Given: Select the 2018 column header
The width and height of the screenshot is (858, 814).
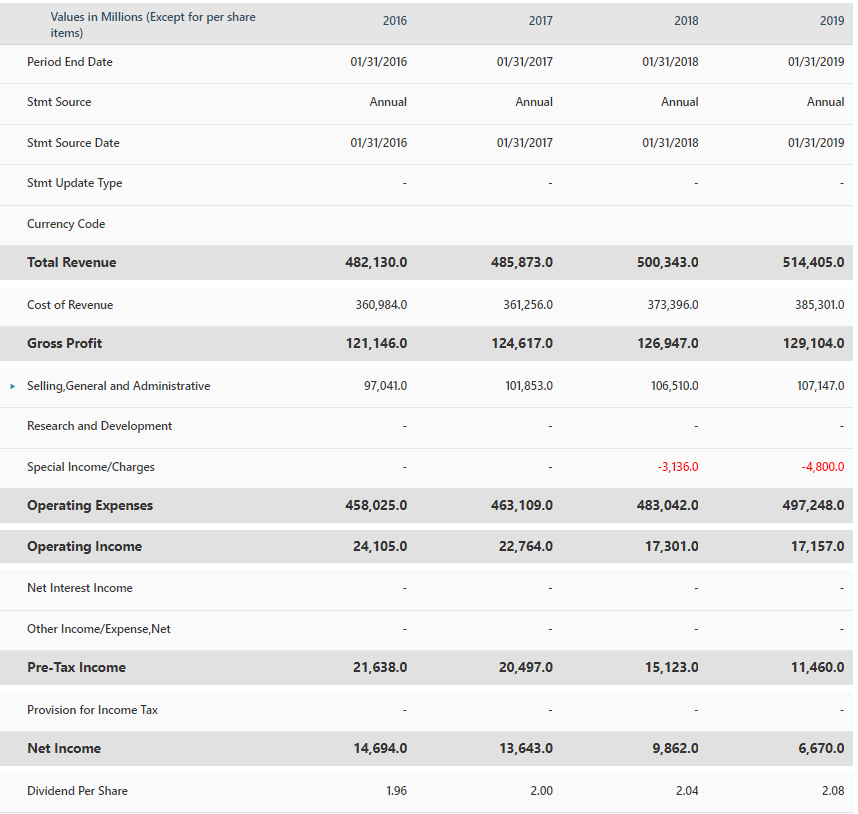Looking at the screenshot, I should point(686,20).
